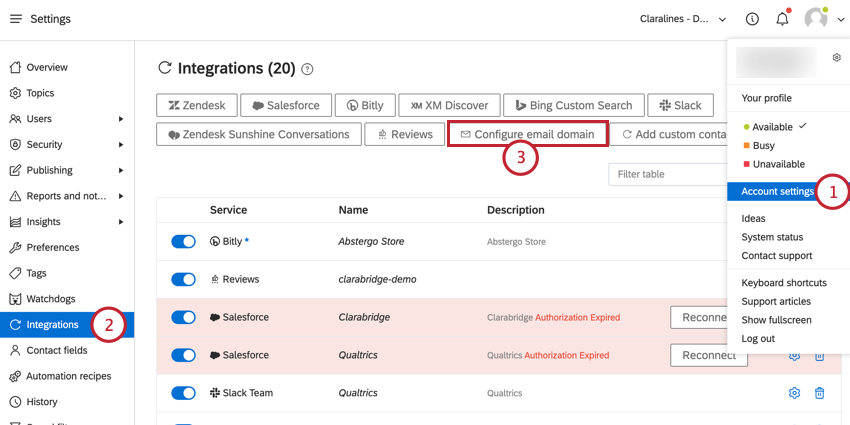Add a Bitly integration
850x425 pixels.
tap(365, 105)
